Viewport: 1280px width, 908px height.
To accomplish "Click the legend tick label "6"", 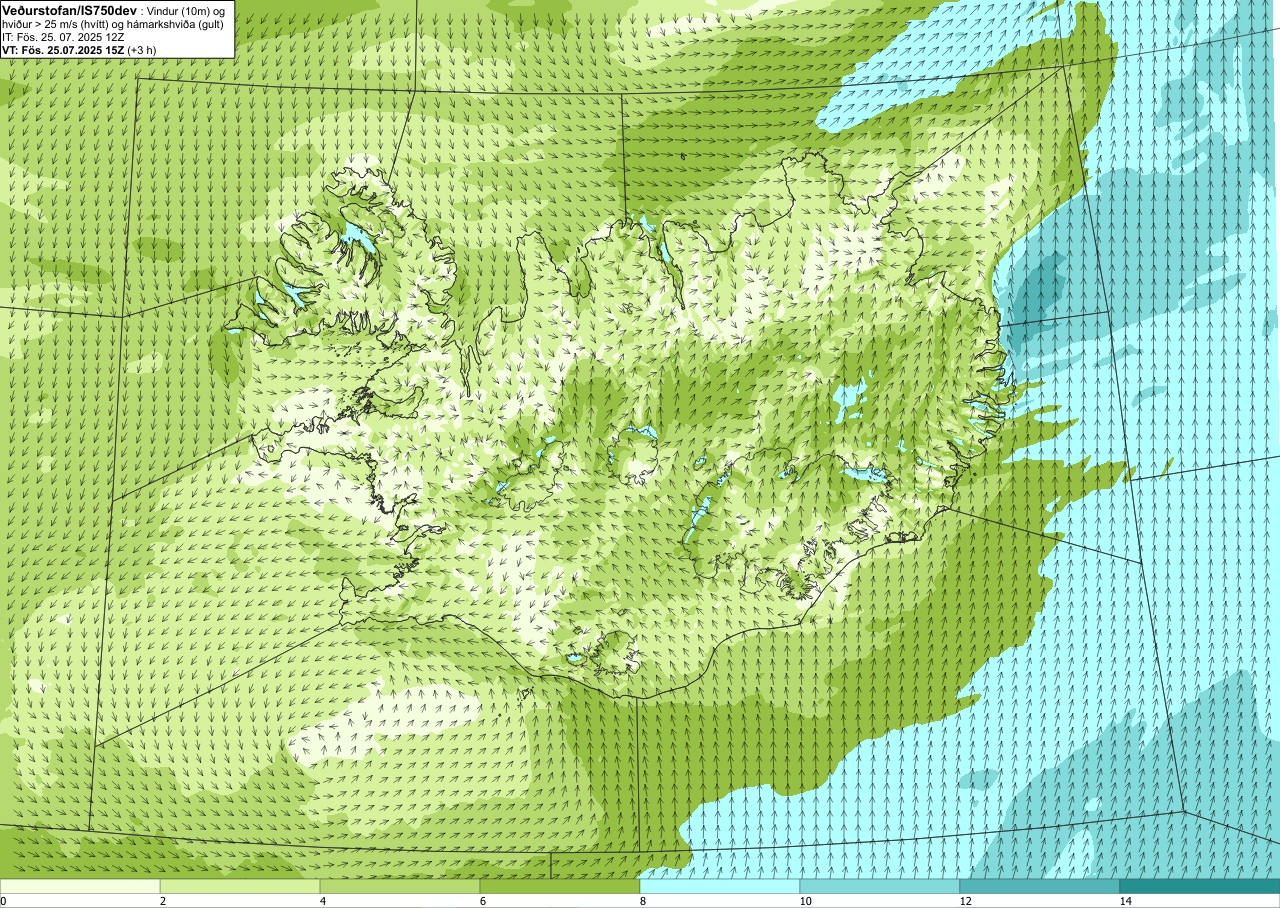I will 483,901.
